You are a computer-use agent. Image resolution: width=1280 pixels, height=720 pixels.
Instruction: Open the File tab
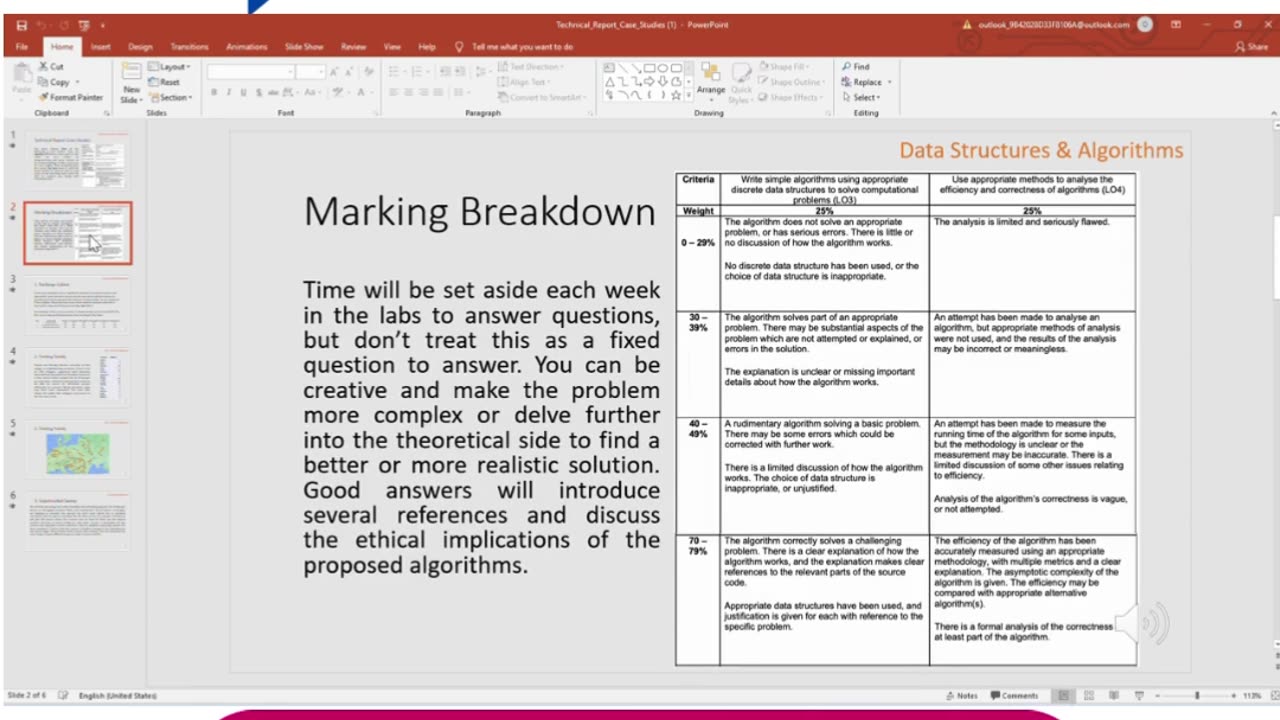pos(22,47)
